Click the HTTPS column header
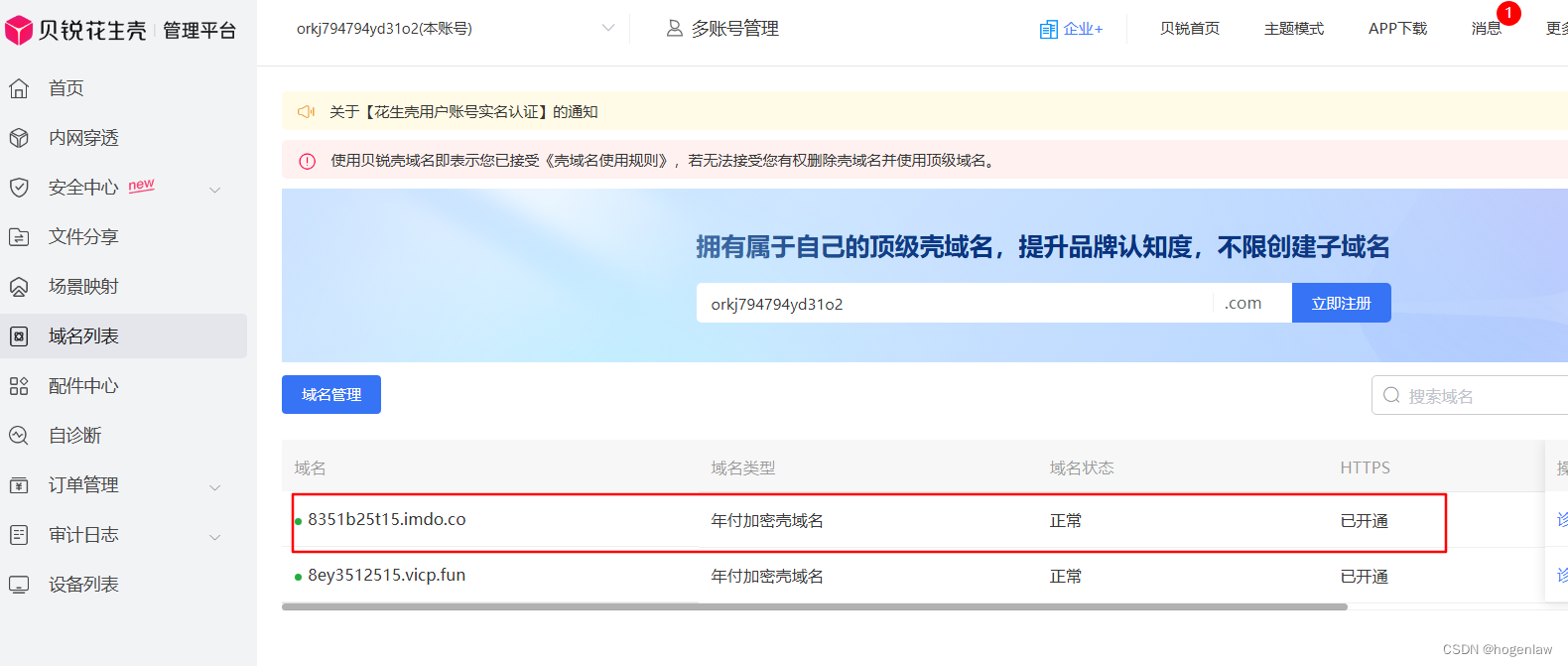Screen dimensions: 1568x666 coord(1366,467)
